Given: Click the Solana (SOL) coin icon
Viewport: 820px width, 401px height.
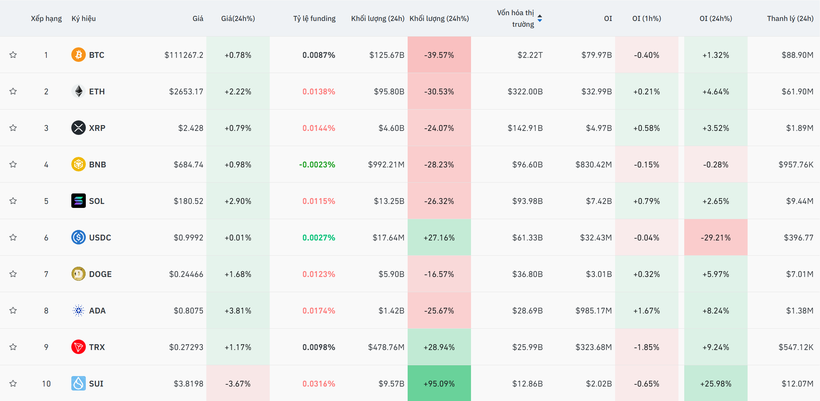Looking at the screenshot, I should point(78,201).
